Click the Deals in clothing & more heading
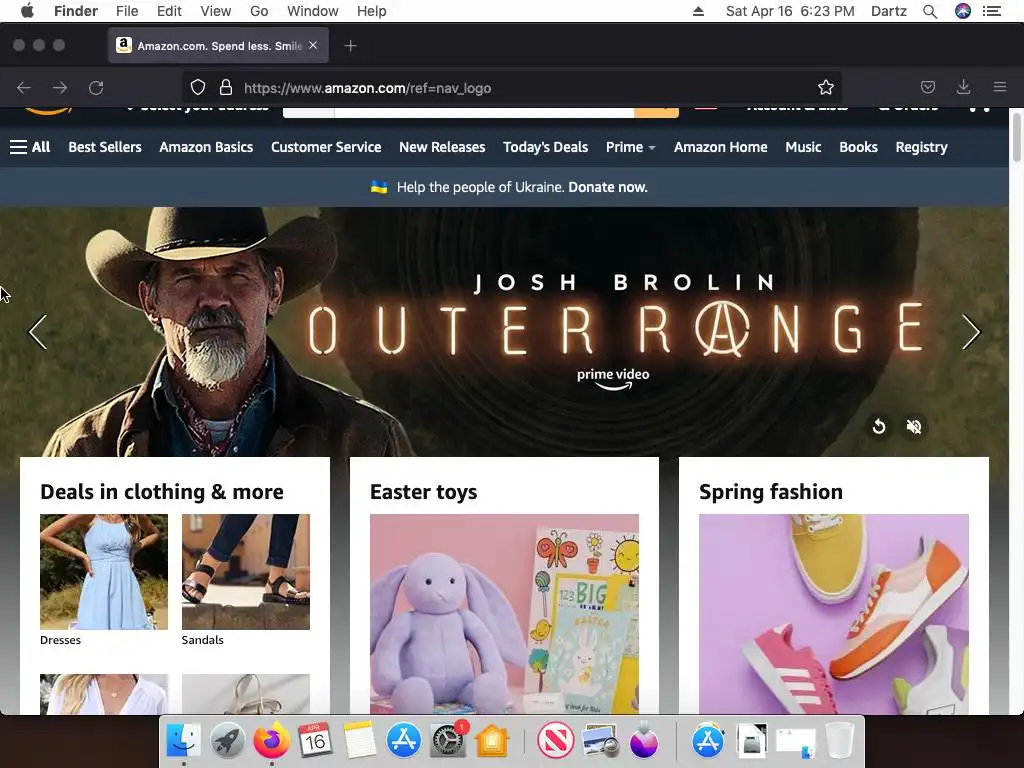 pos(162,492)
